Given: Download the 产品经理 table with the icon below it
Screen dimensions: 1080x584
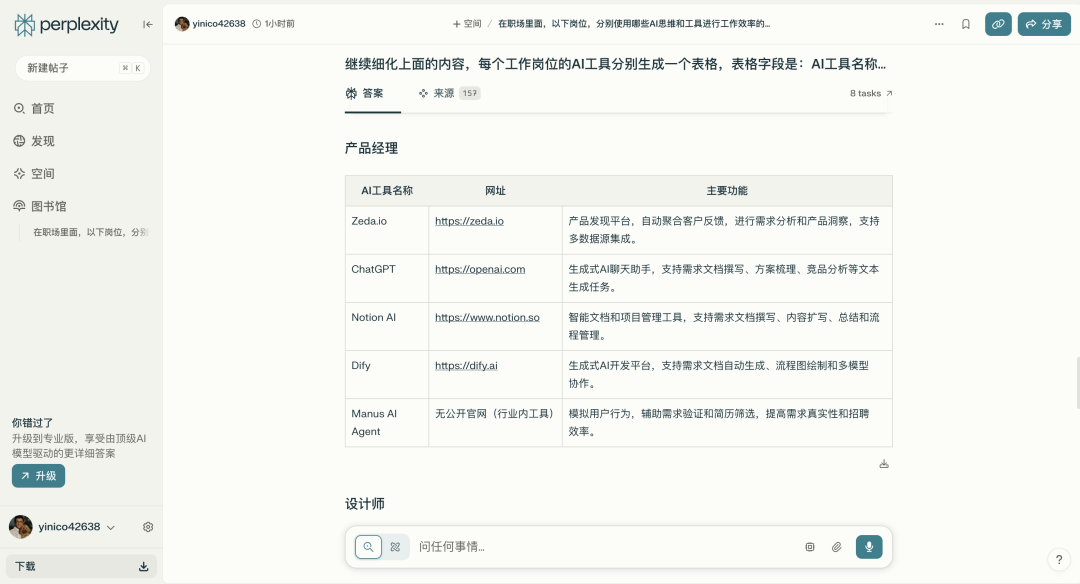Looking at the screenshot, I should 884,464.
